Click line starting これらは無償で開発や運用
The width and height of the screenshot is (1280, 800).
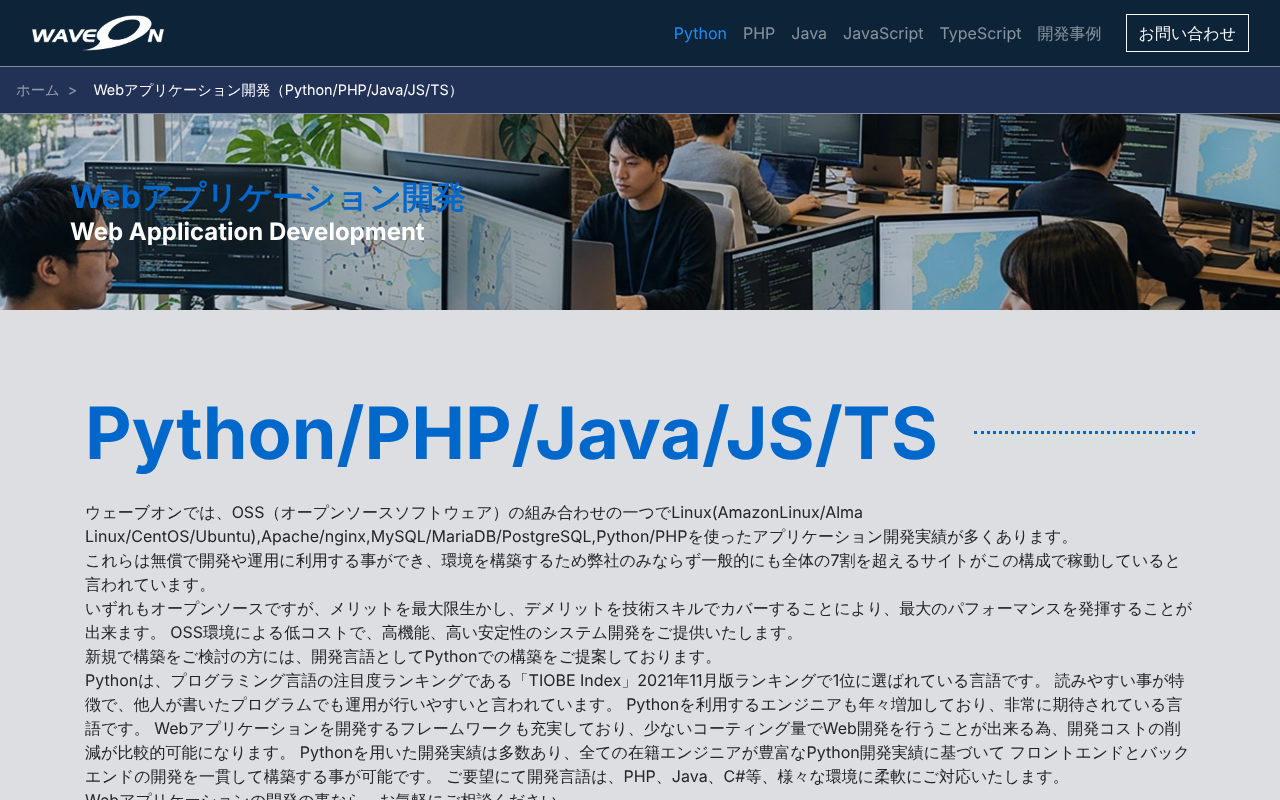click(633, 560)
